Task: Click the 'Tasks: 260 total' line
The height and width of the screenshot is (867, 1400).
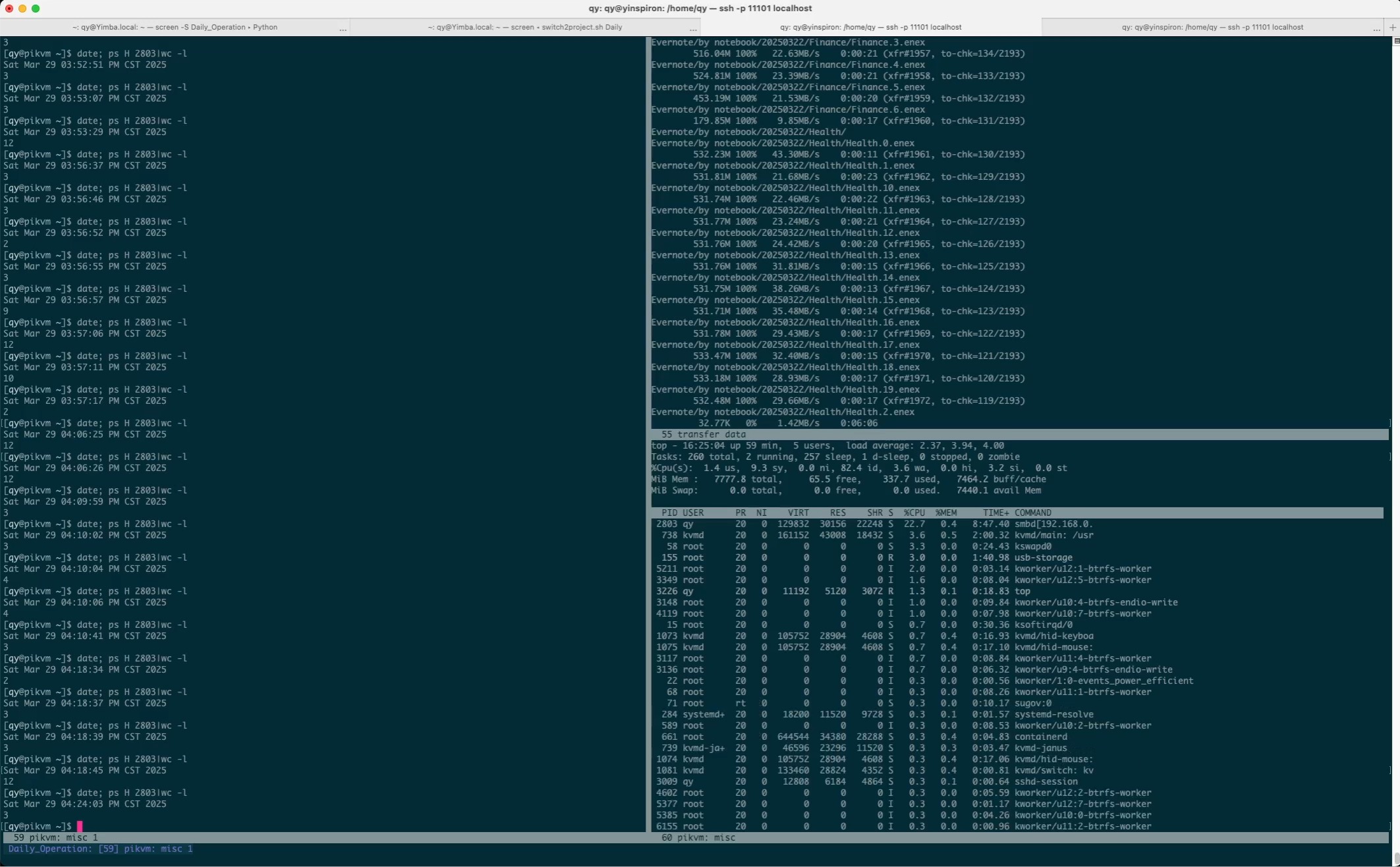Action: pyautogui.click(x=835, y=457)
